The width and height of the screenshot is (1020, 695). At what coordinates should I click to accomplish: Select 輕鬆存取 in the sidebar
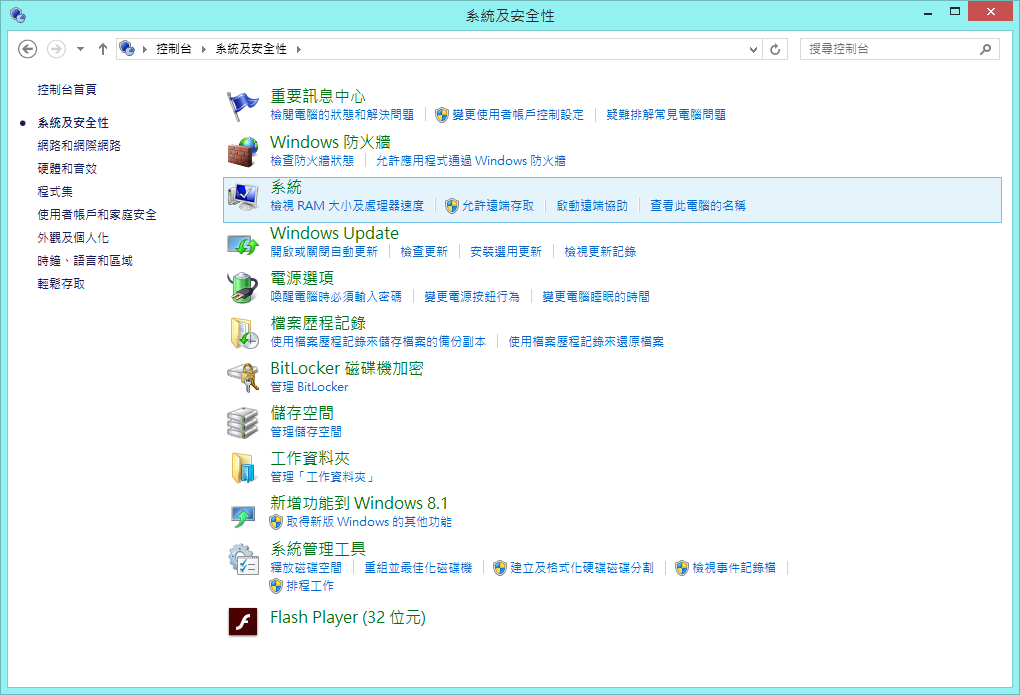[x=61, y=284]
